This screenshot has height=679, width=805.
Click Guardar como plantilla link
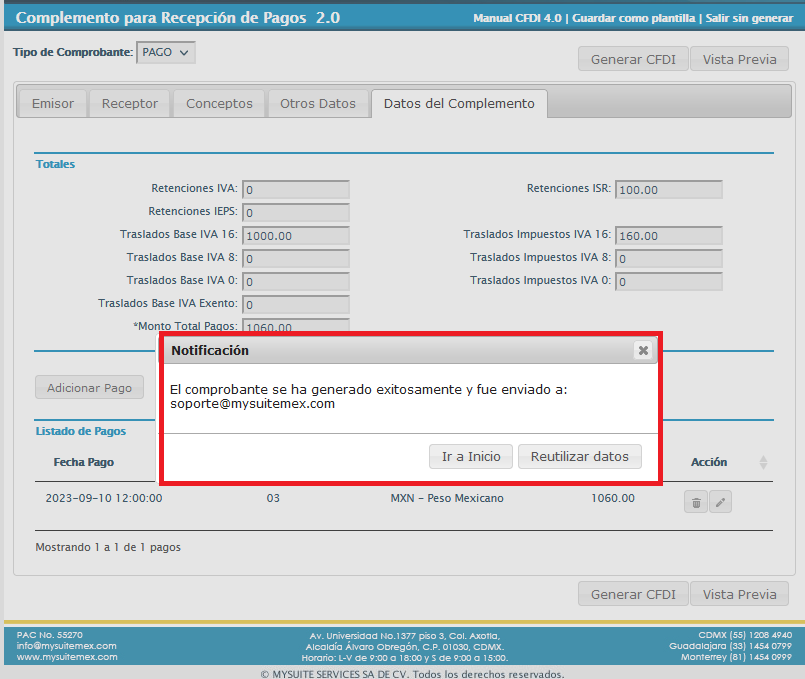(636, 19)
